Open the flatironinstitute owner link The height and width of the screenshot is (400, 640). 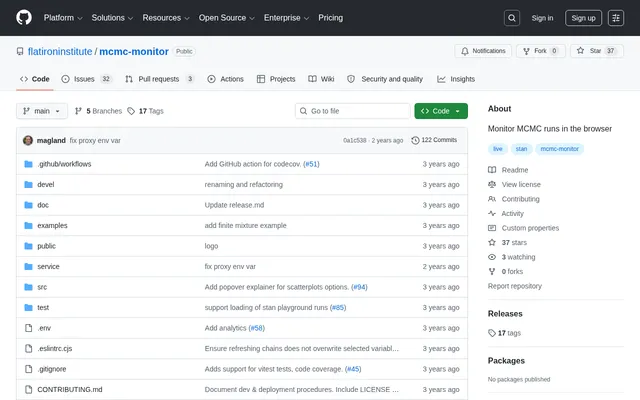coord(60,51)
